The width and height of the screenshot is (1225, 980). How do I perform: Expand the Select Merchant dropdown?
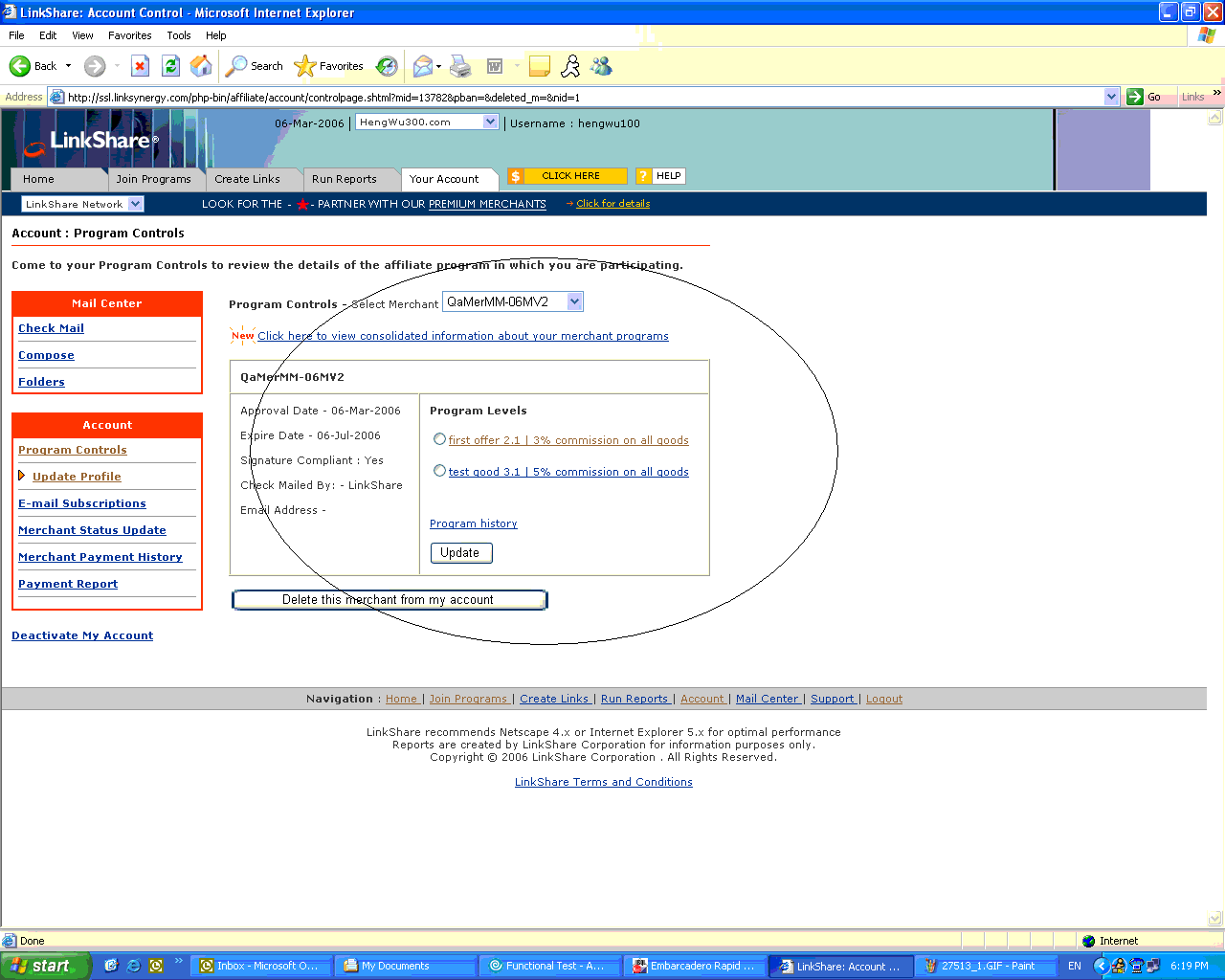point(574,301)
